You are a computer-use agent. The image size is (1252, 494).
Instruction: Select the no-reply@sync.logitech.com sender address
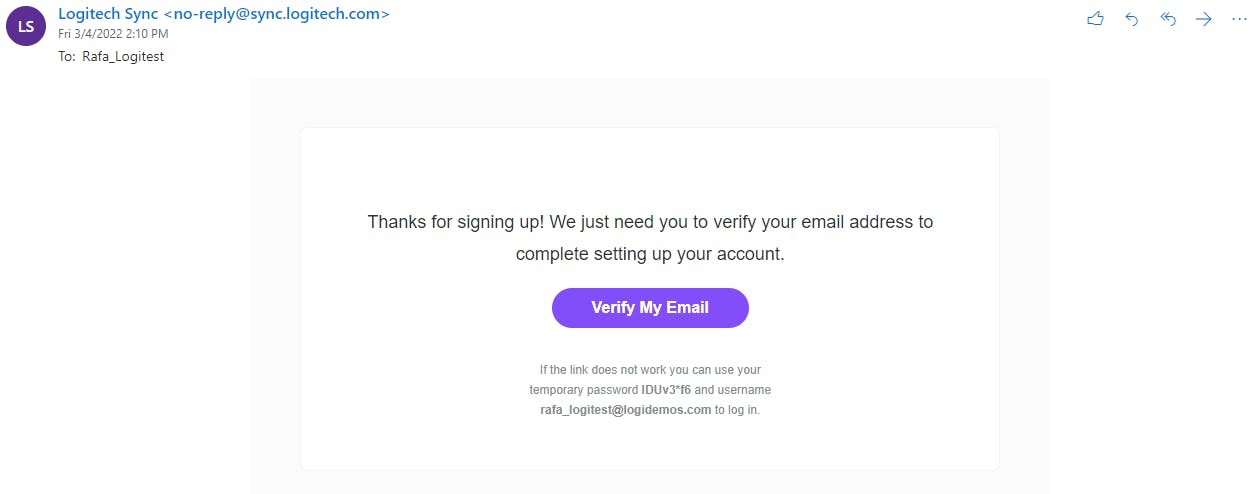tap(276, 14)
